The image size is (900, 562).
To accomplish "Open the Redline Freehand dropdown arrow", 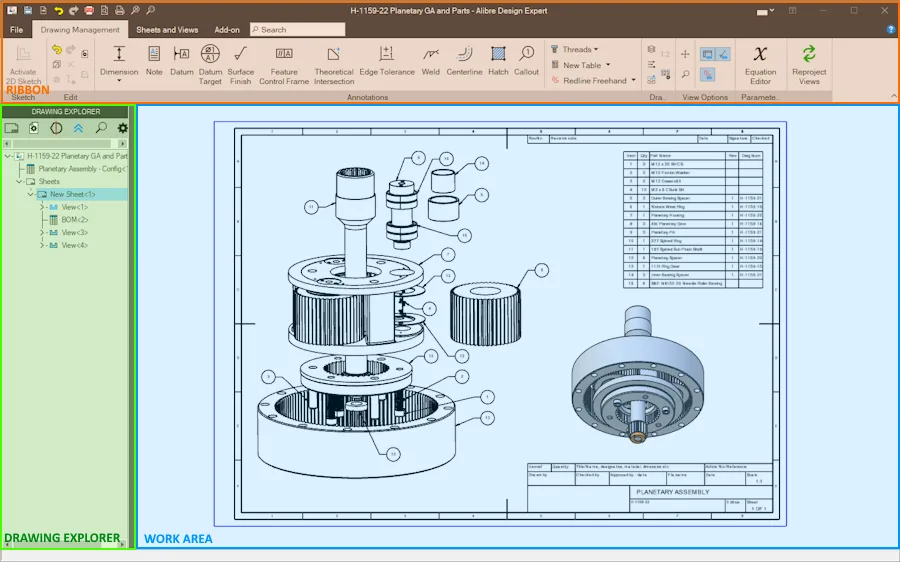I will point(634,80).
